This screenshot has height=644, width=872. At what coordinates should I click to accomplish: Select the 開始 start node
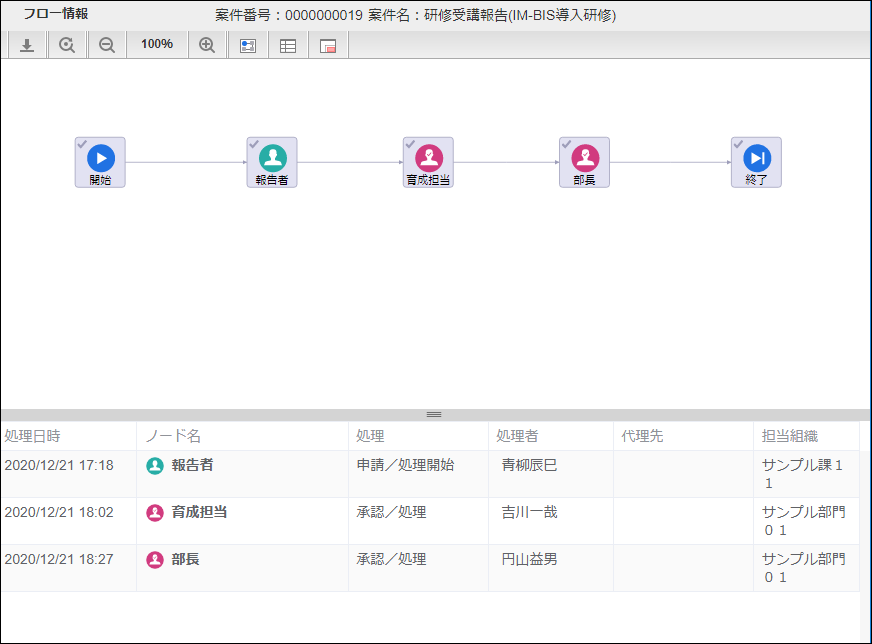tap(100, 162)
